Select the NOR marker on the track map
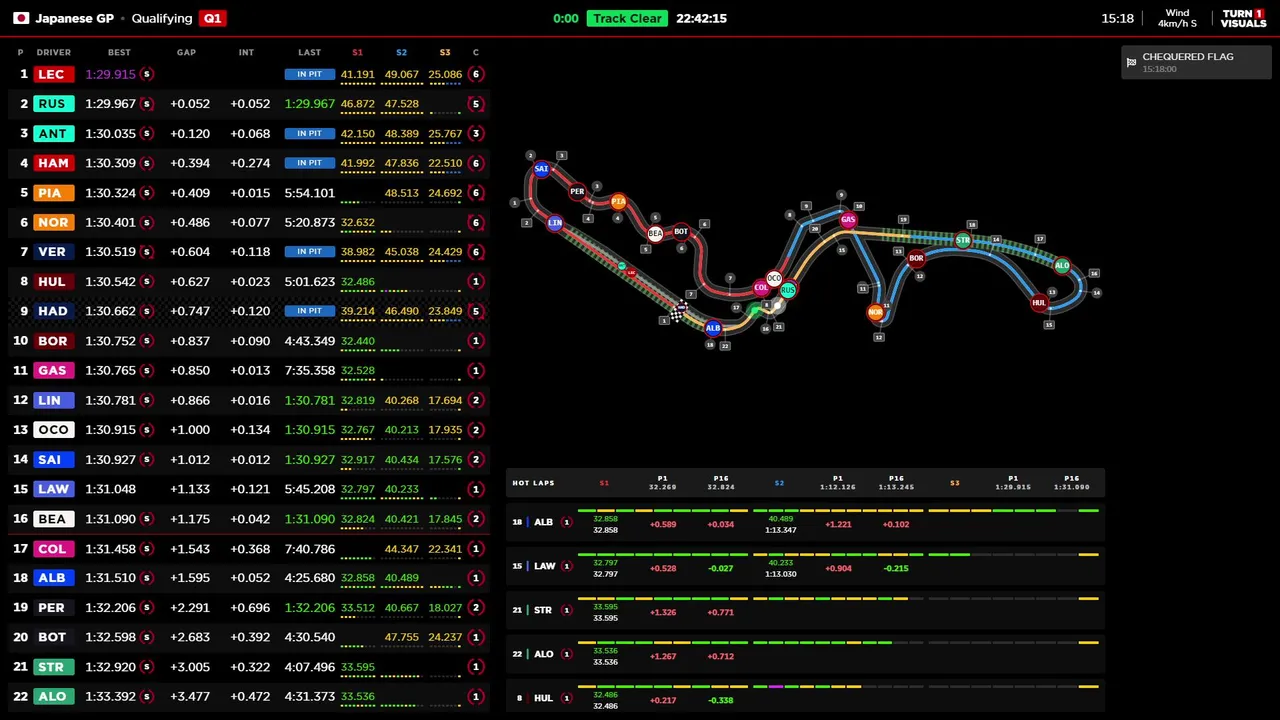The height and width of the screenshot is (720, 1280). pos(876,312)
